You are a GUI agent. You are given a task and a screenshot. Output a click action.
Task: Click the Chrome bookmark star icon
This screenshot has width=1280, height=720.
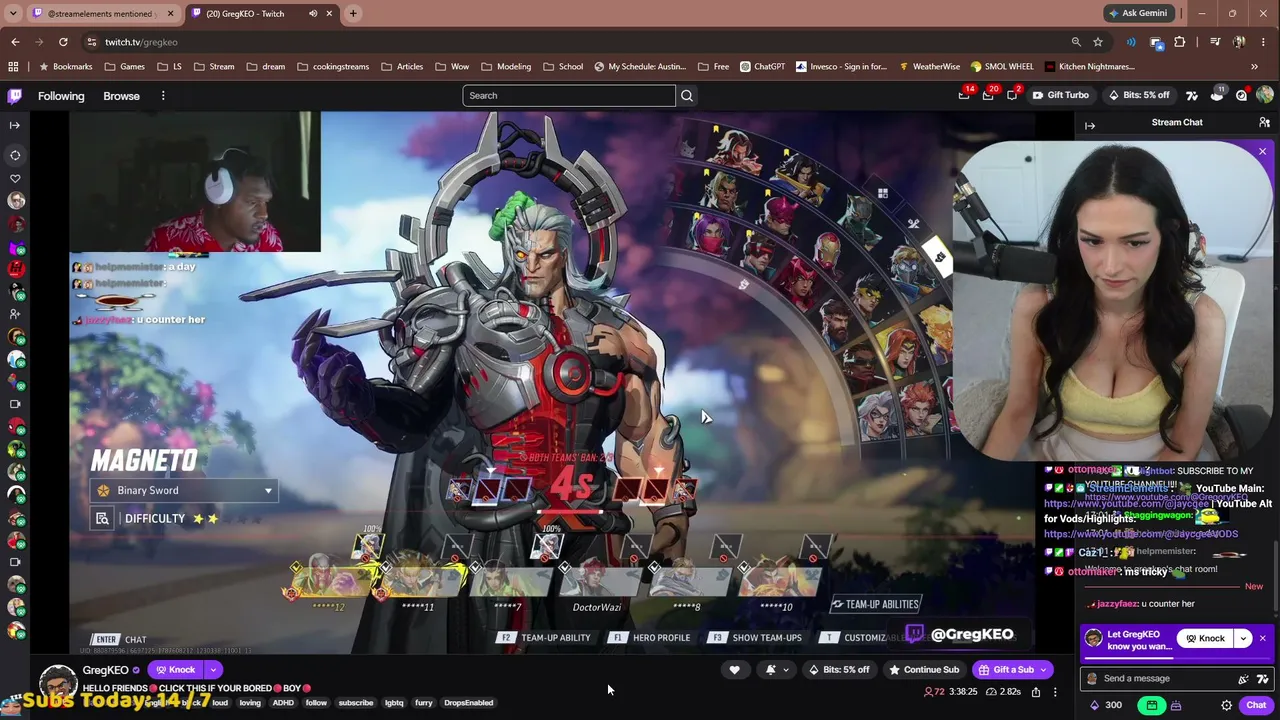tap(1098, 42)
